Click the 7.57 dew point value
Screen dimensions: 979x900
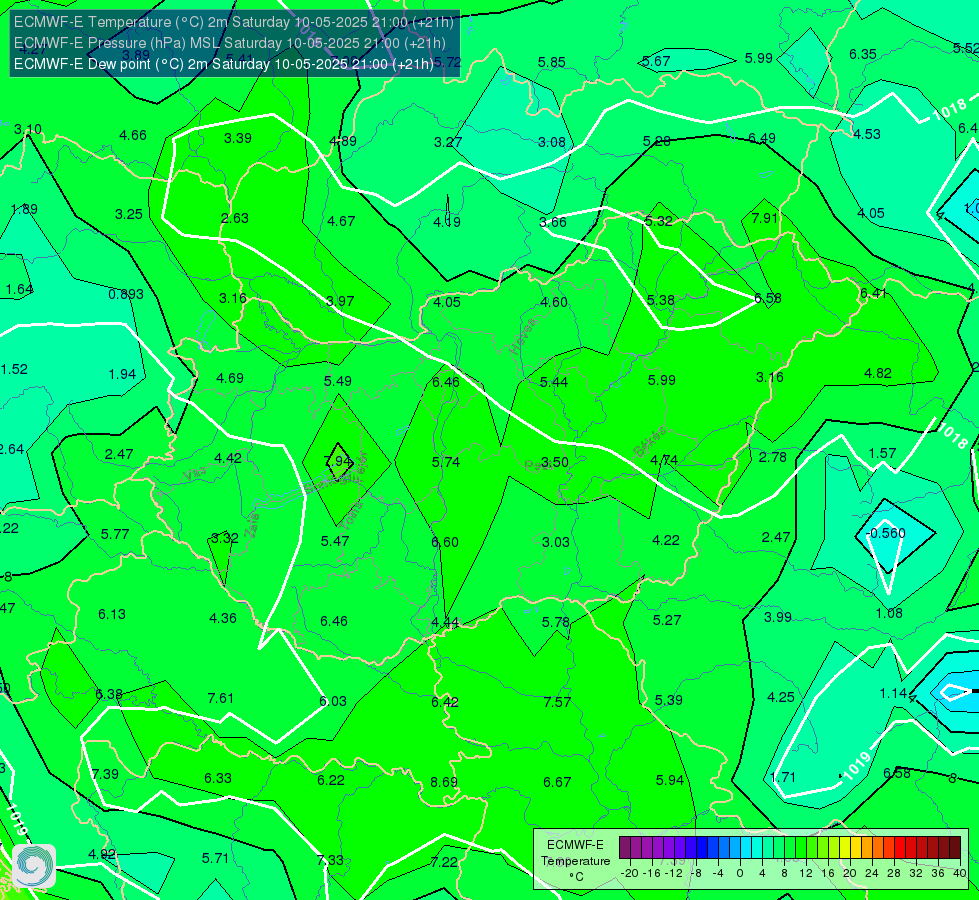(x=557, y=703)
